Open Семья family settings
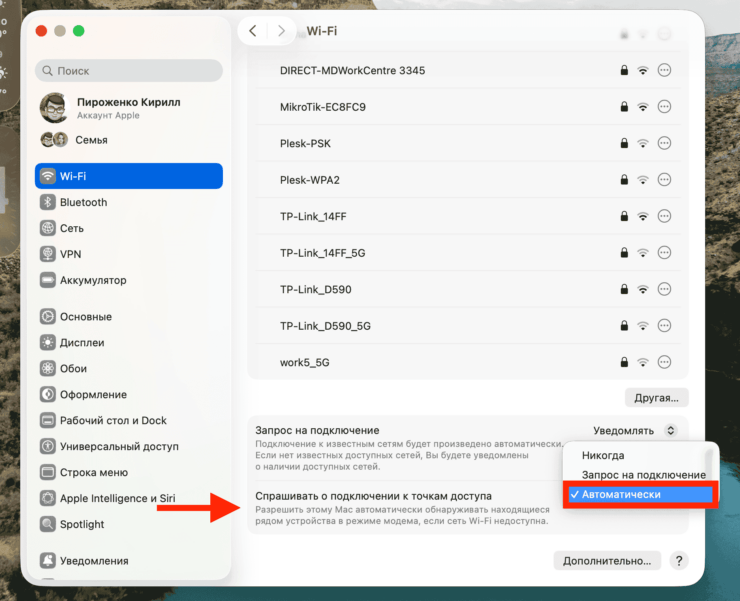The image size is (740, 601). pyautogui.click(x=128, y=140)
